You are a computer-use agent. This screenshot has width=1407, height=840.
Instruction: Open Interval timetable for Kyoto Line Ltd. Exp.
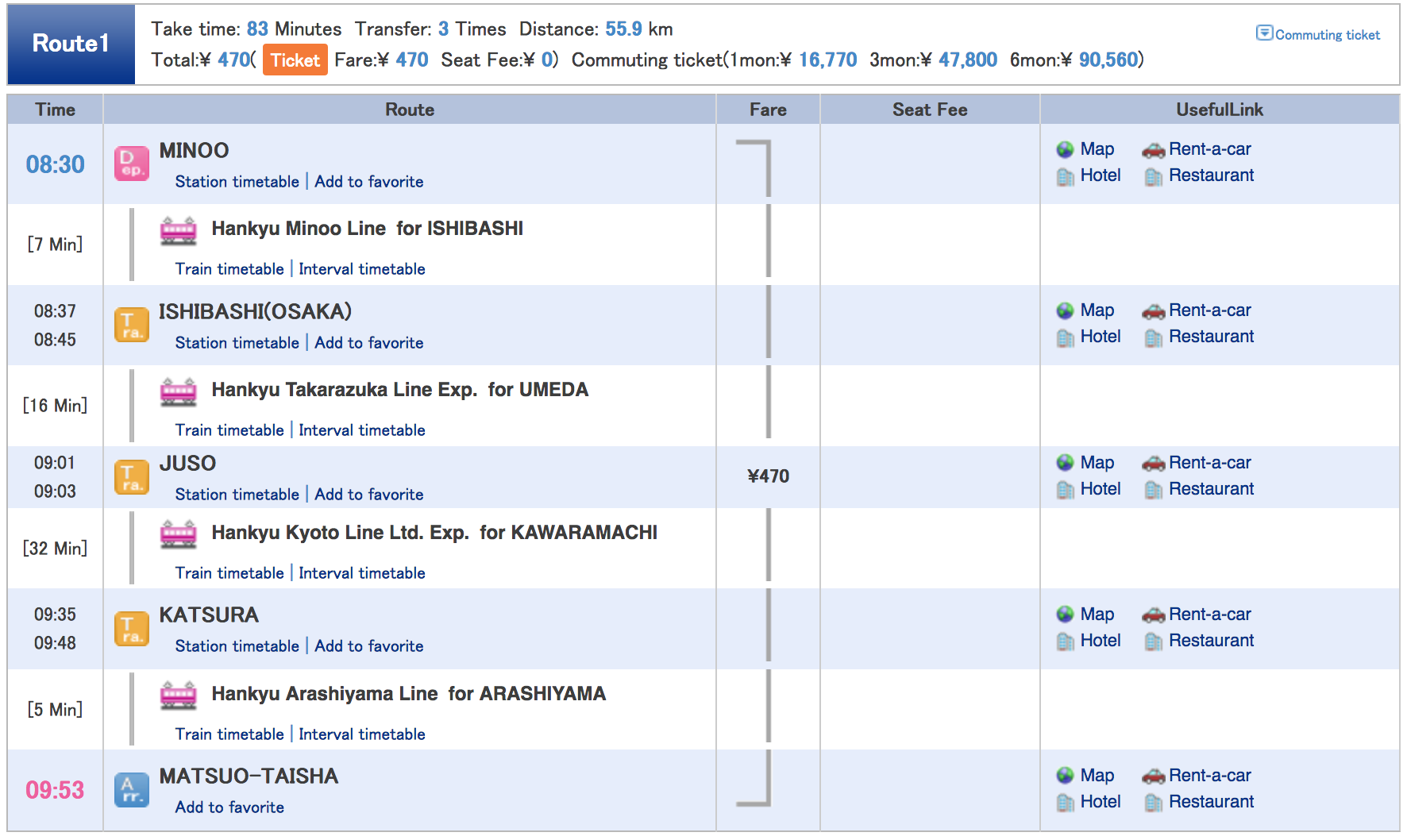362,573
